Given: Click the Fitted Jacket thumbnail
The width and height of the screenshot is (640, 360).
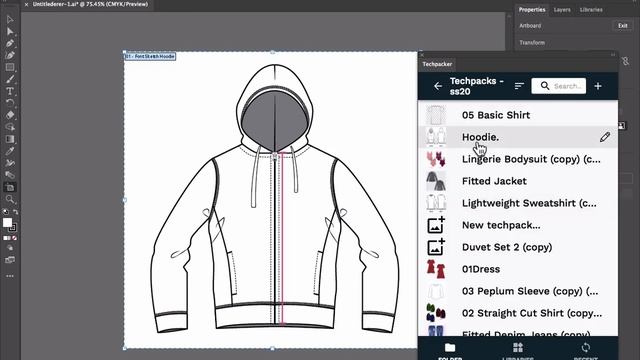Looking at the screenshot, I should (436, 181).
